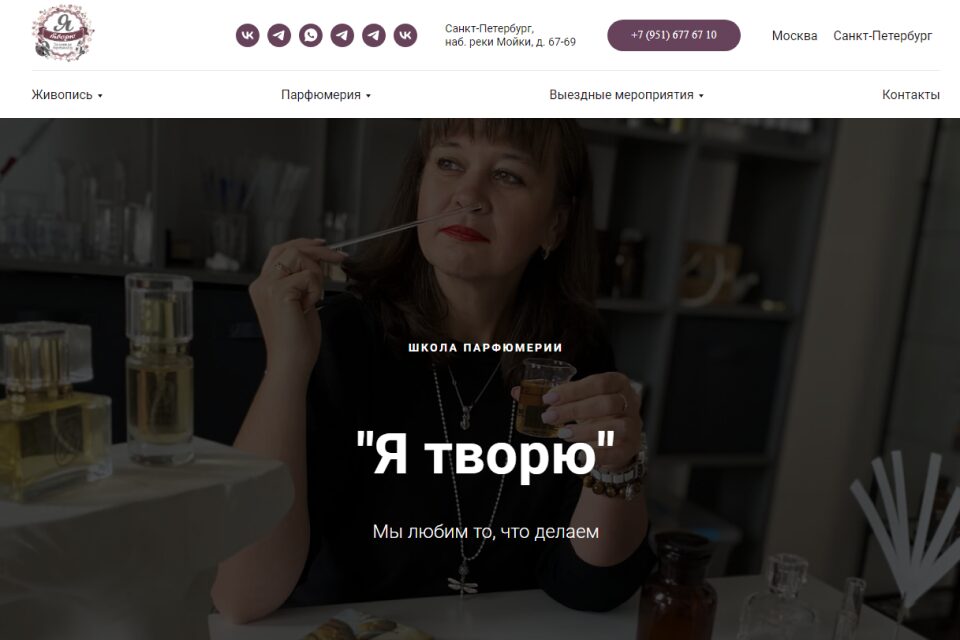Open the rightmost VK social icon

(405, 35)
